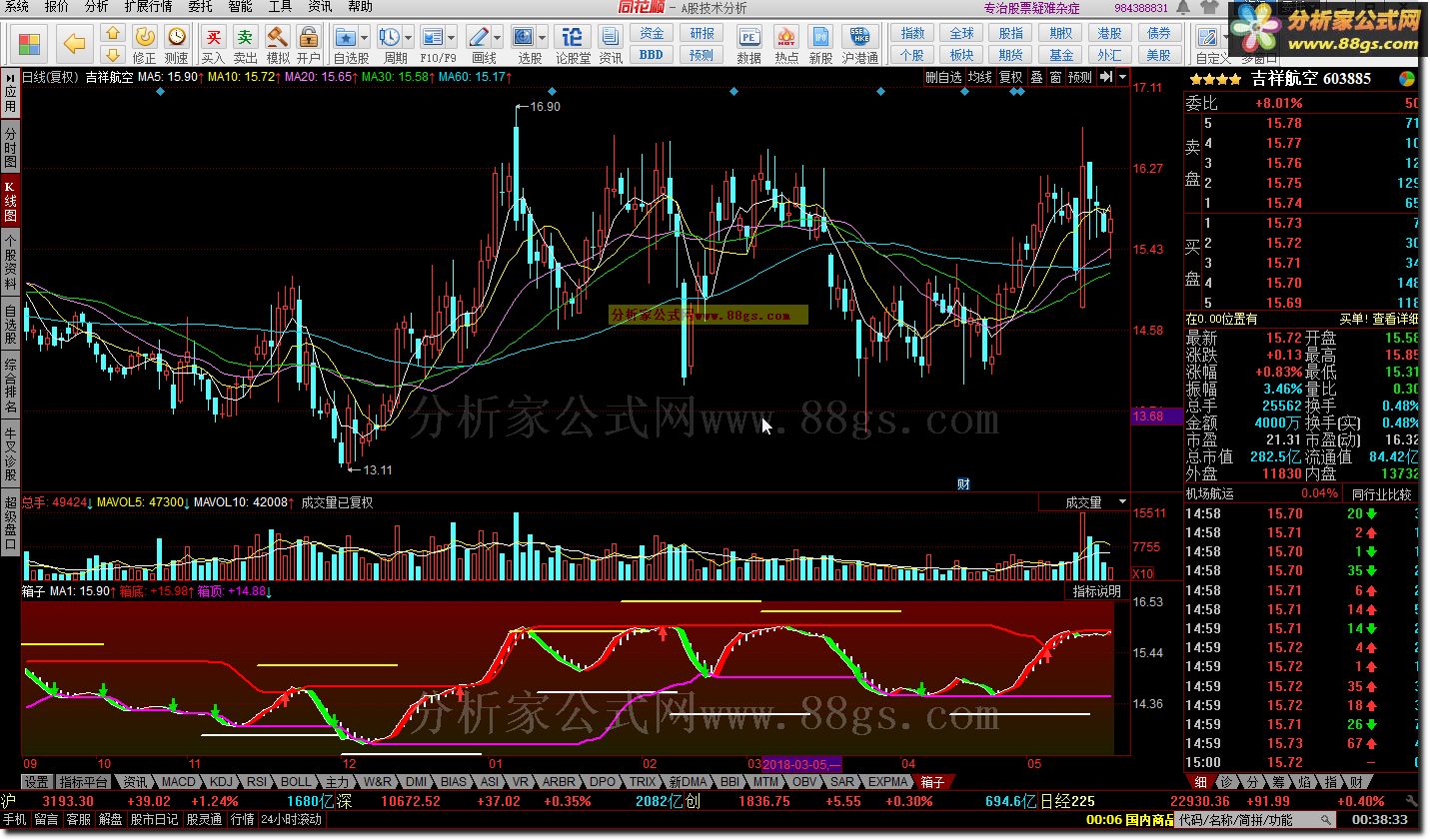Click the 资金 button
1430x840 pixels.
pyautogui.click(x=652, y=34)
